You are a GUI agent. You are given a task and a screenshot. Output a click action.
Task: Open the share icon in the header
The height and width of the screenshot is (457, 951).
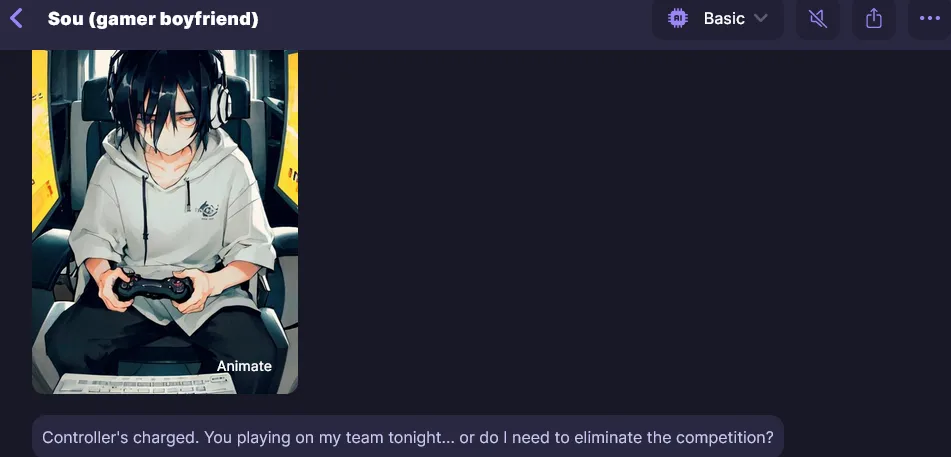[873, 19]
